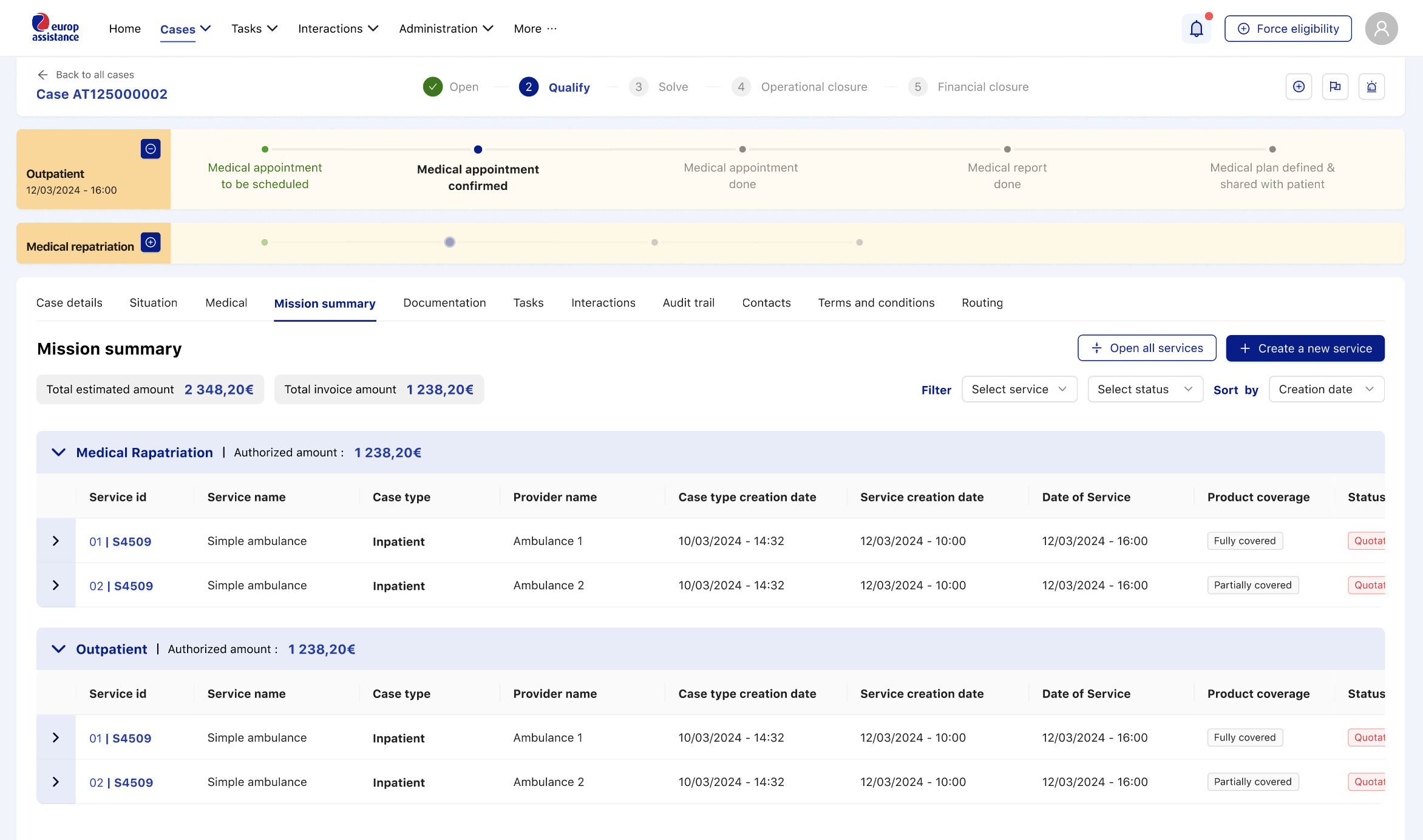Click Create a new service button
This screenshot has width=1423, height=840.
[1305, 348]
